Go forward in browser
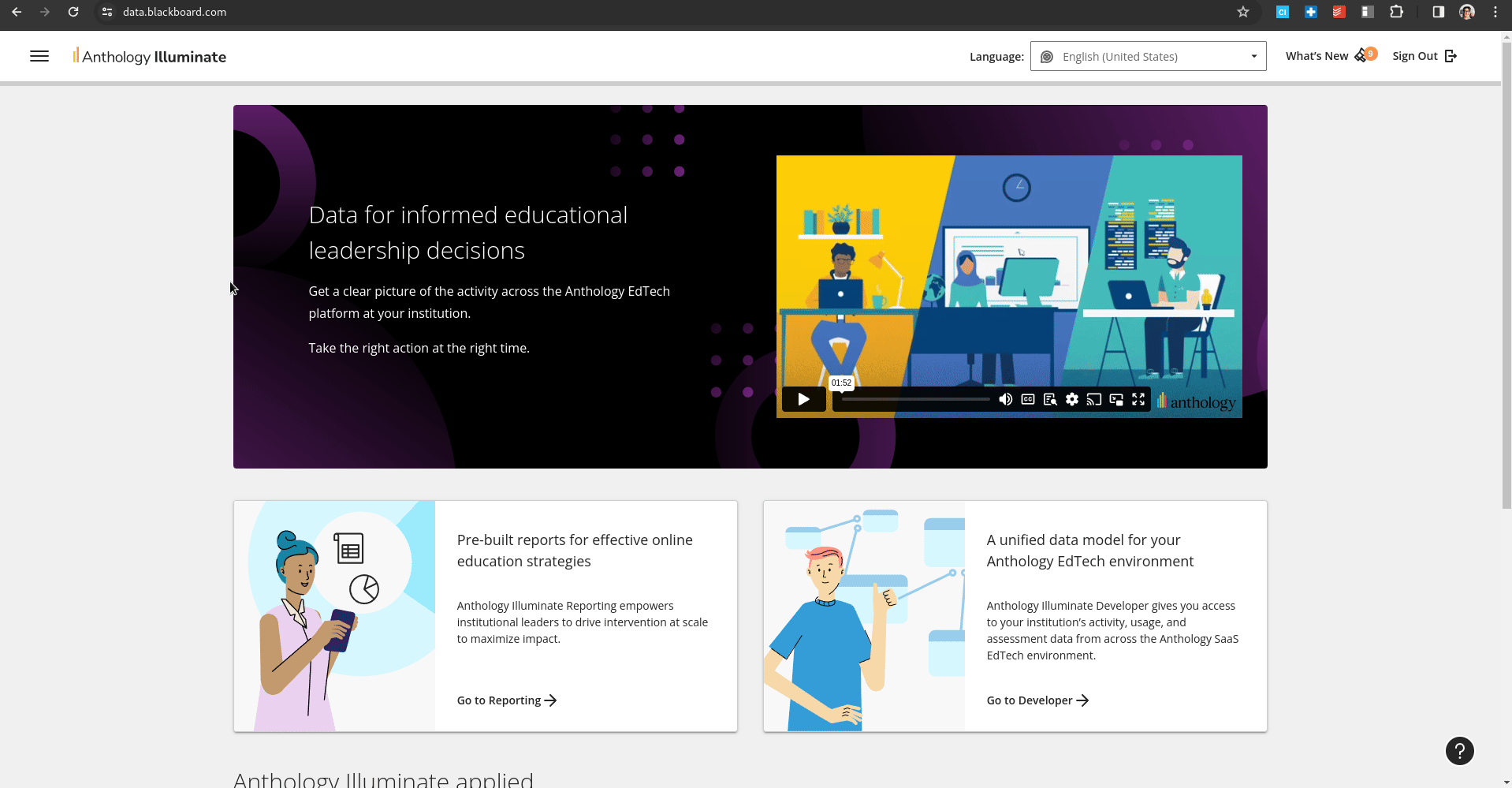This screenshot has width=1512, height=788. pos(45,12)
